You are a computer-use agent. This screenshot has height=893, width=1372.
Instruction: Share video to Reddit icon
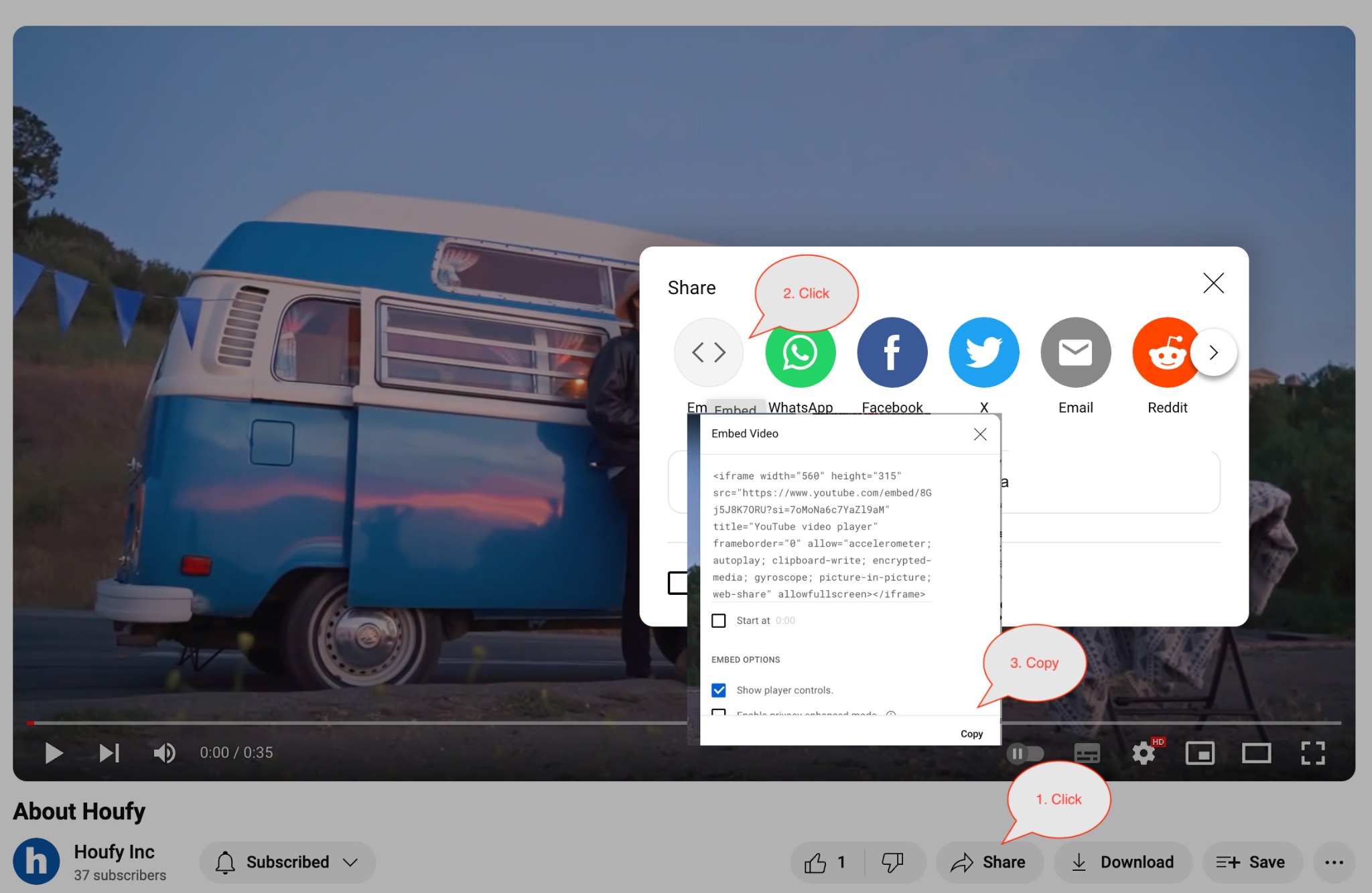click(x=1164, y=352)
